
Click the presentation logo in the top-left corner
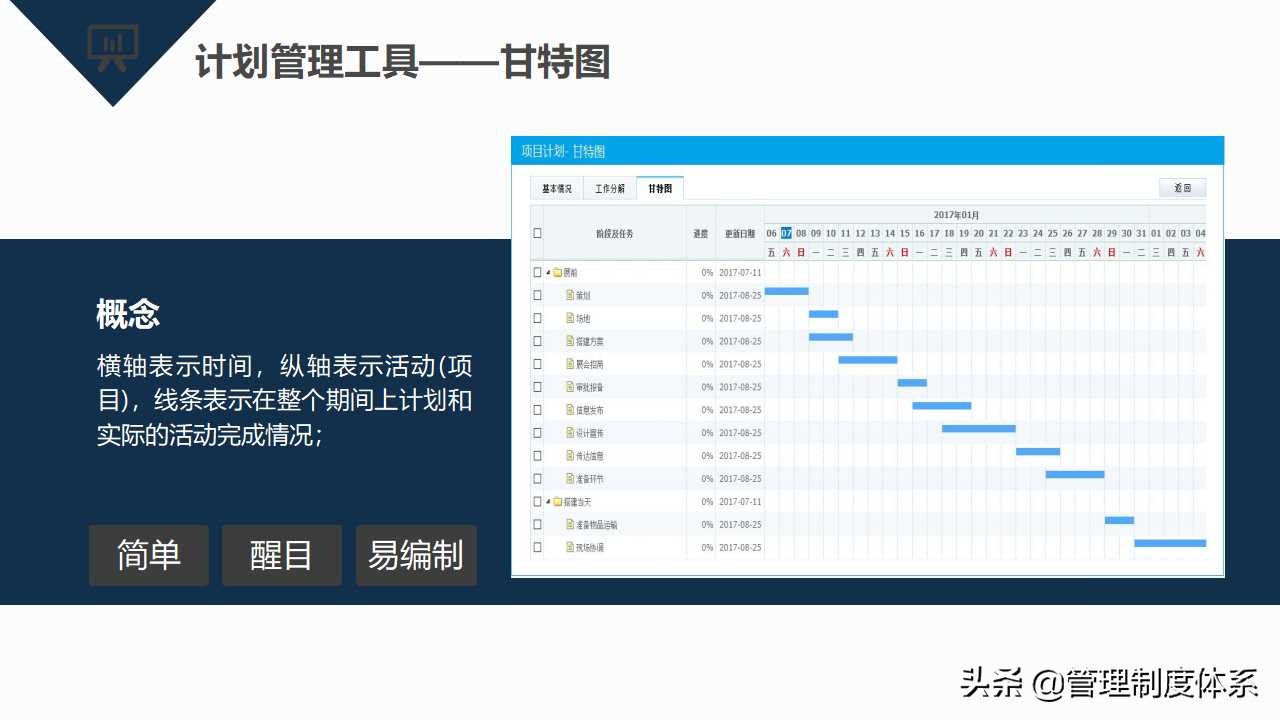click(x=115, y=42)
